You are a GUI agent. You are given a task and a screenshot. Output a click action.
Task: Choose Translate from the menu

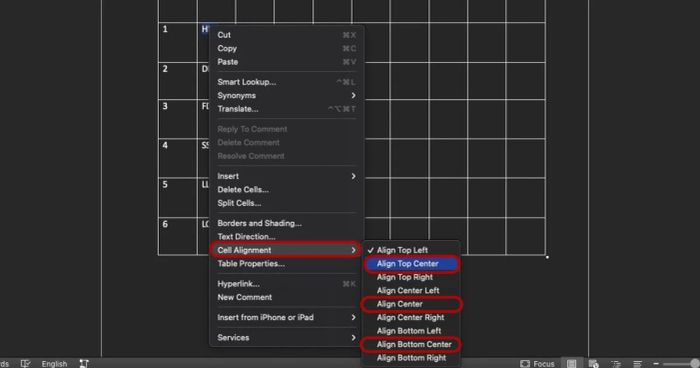(287, 109)
